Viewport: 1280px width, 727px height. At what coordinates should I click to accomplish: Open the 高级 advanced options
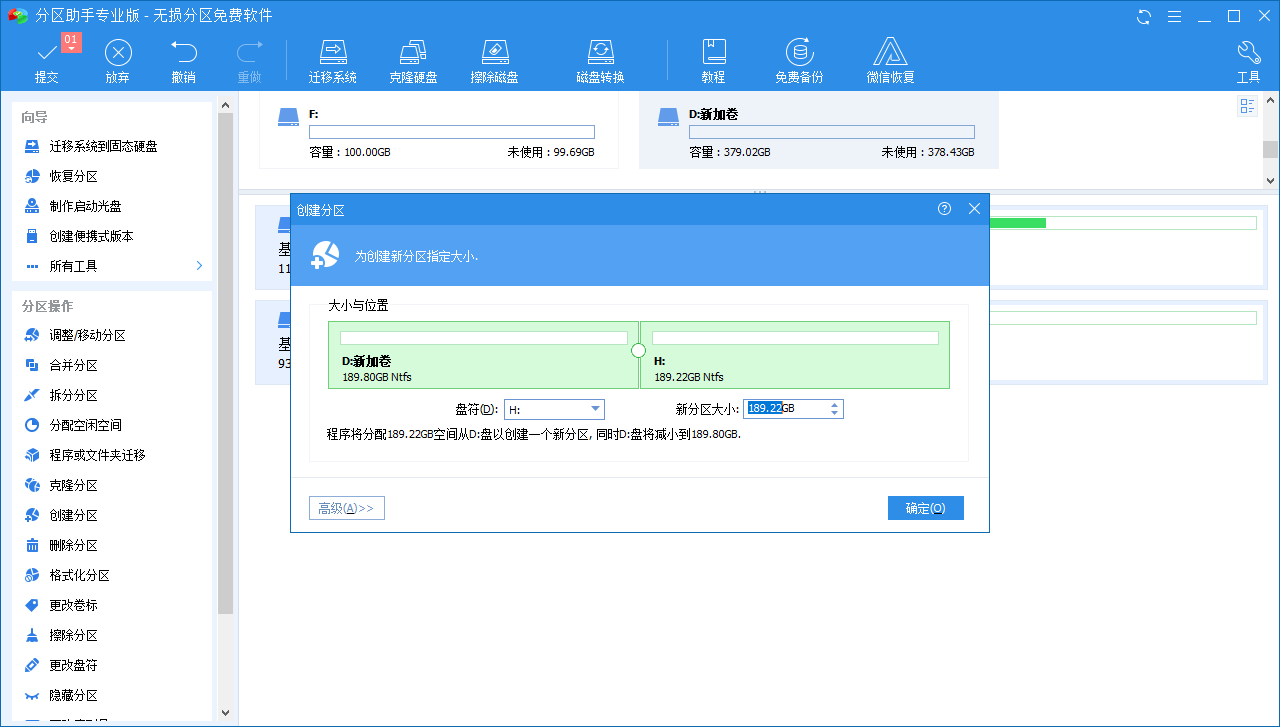(346, 507)
